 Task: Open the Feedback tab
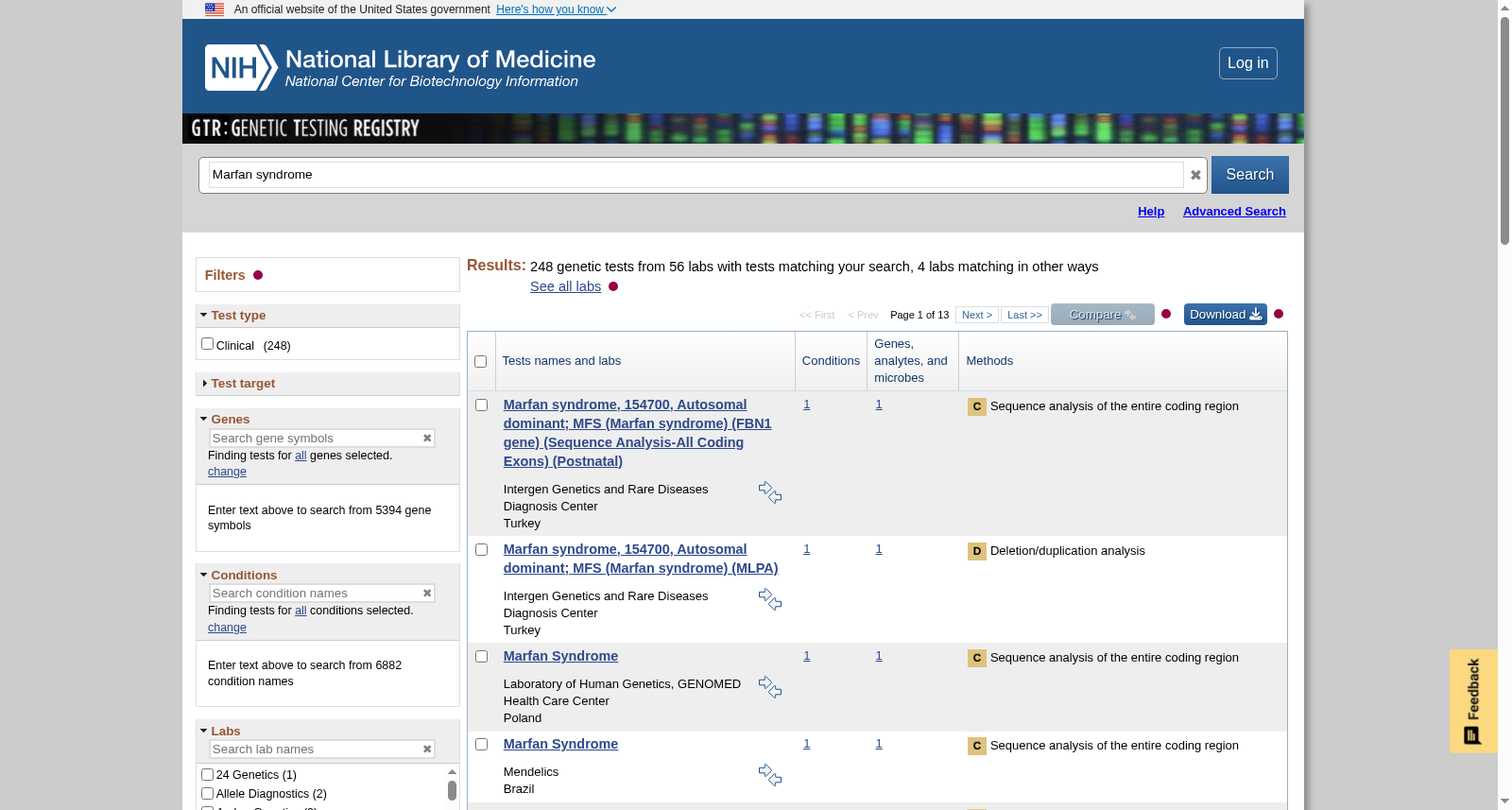1473,700
